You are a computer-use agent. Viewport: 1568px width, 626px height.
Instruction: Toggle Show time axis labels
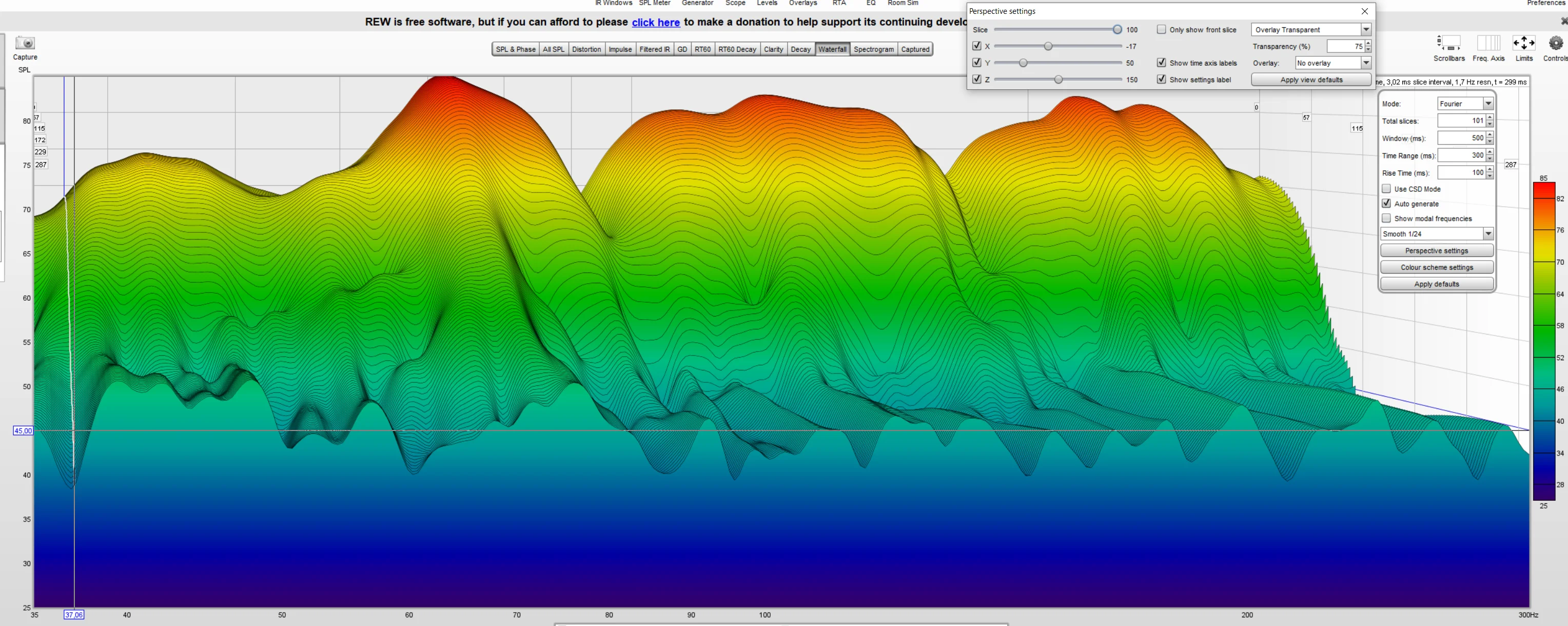[1162, 62]
